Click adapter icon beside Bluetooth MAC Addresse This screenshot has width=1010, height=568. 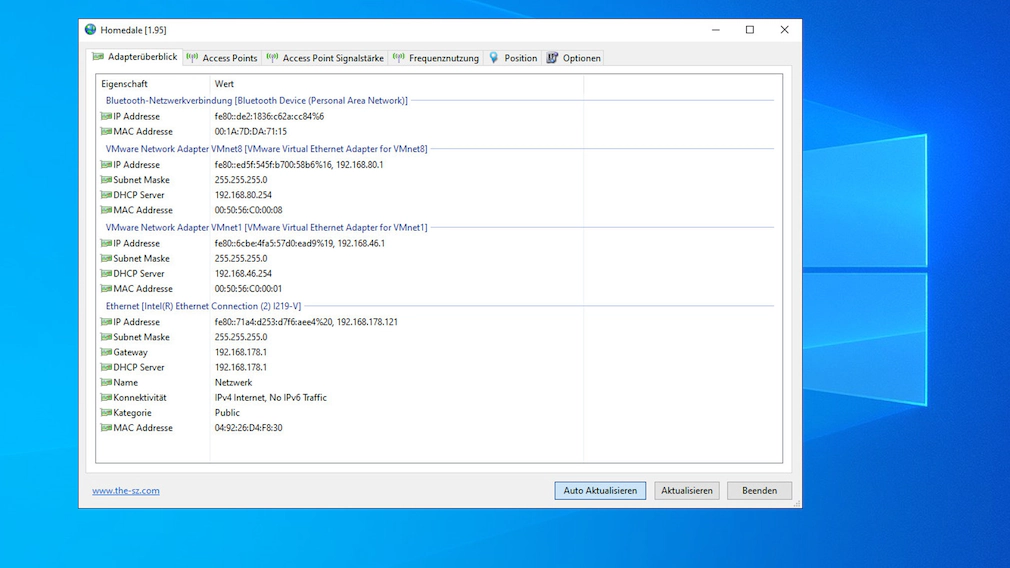[x=106, y=131]
